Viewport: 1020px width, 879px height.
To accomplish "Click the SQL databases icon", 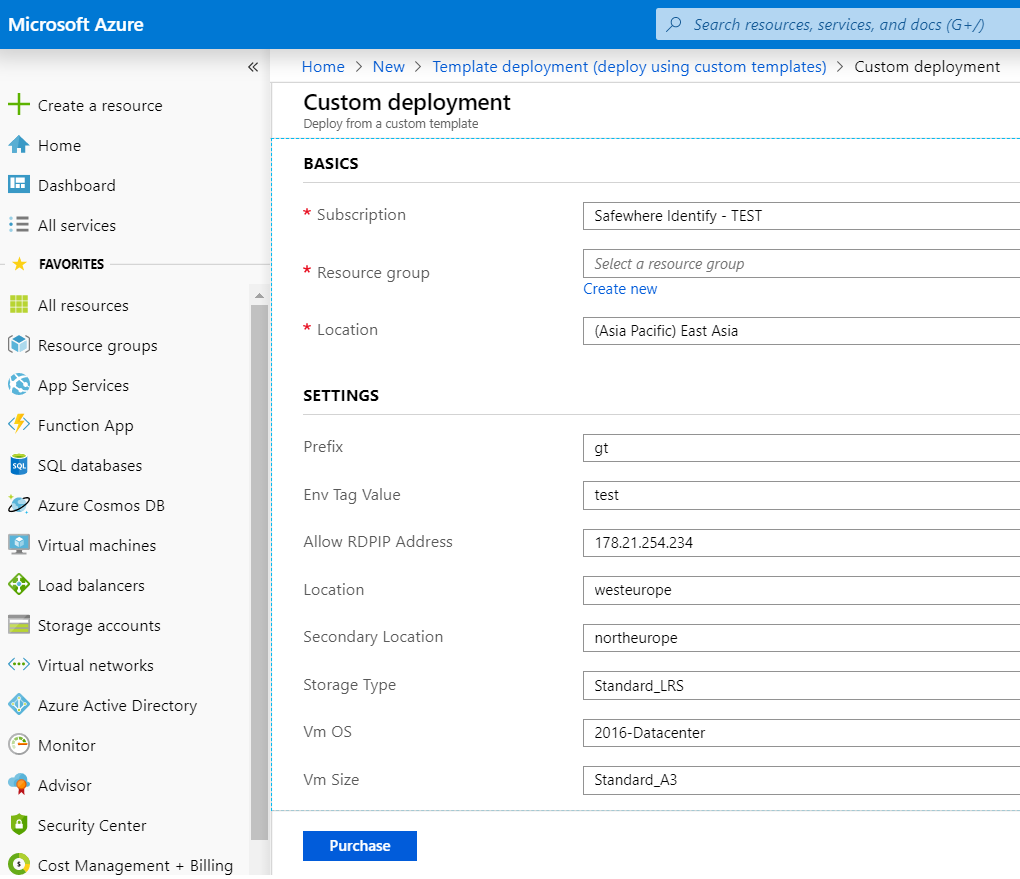I will (19, 465).
